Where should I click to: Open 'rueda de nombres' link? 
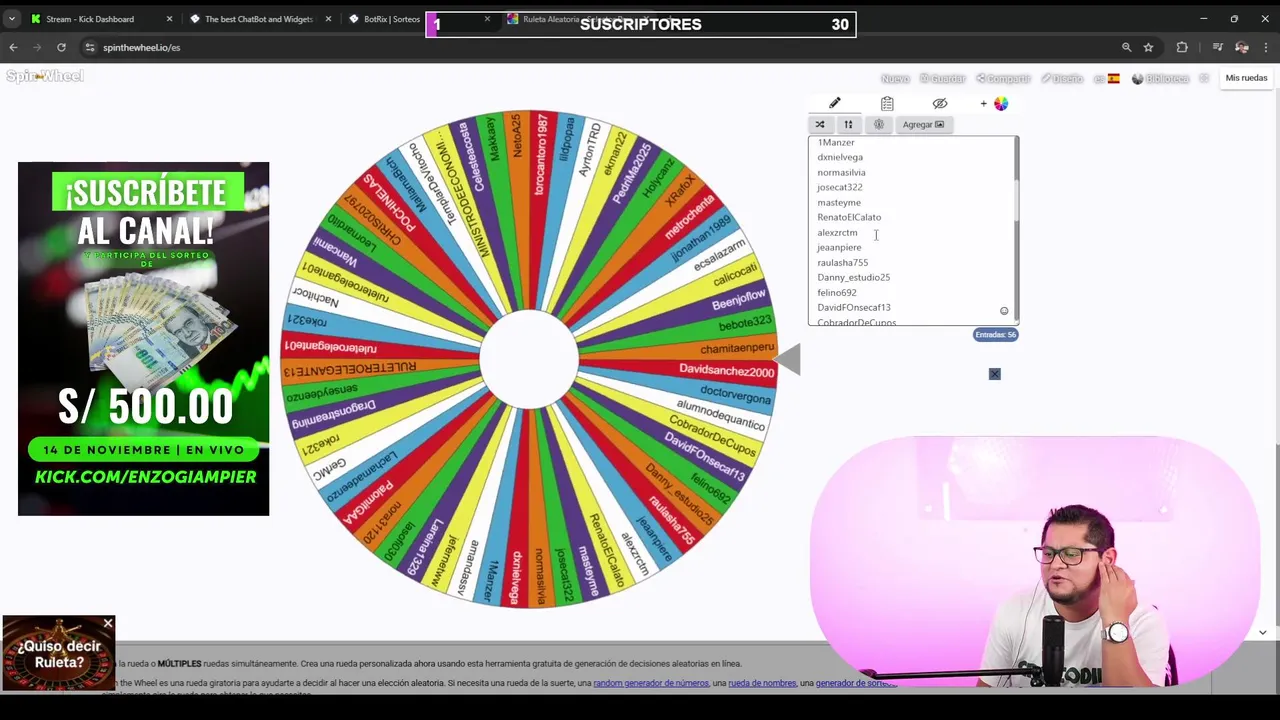coord(762,683)
